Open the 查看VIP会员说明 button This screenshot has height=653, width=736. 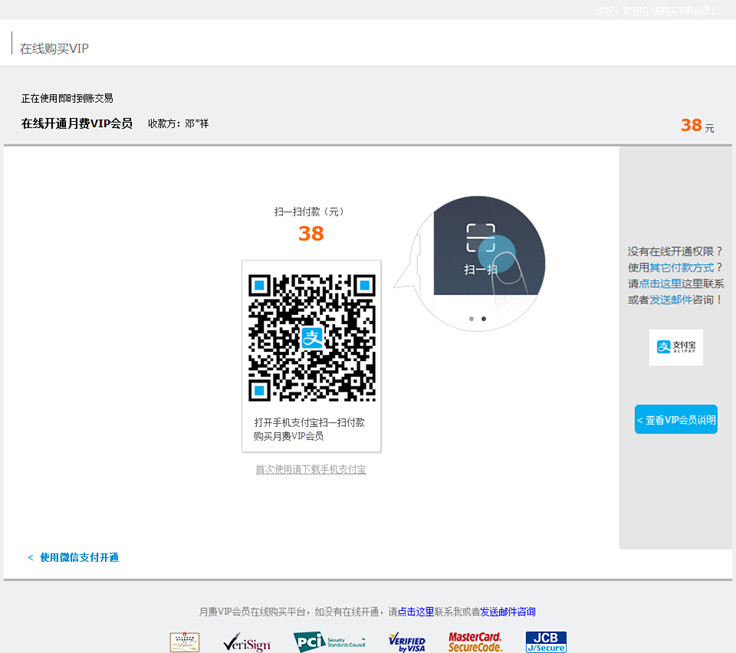coord(676,420)
